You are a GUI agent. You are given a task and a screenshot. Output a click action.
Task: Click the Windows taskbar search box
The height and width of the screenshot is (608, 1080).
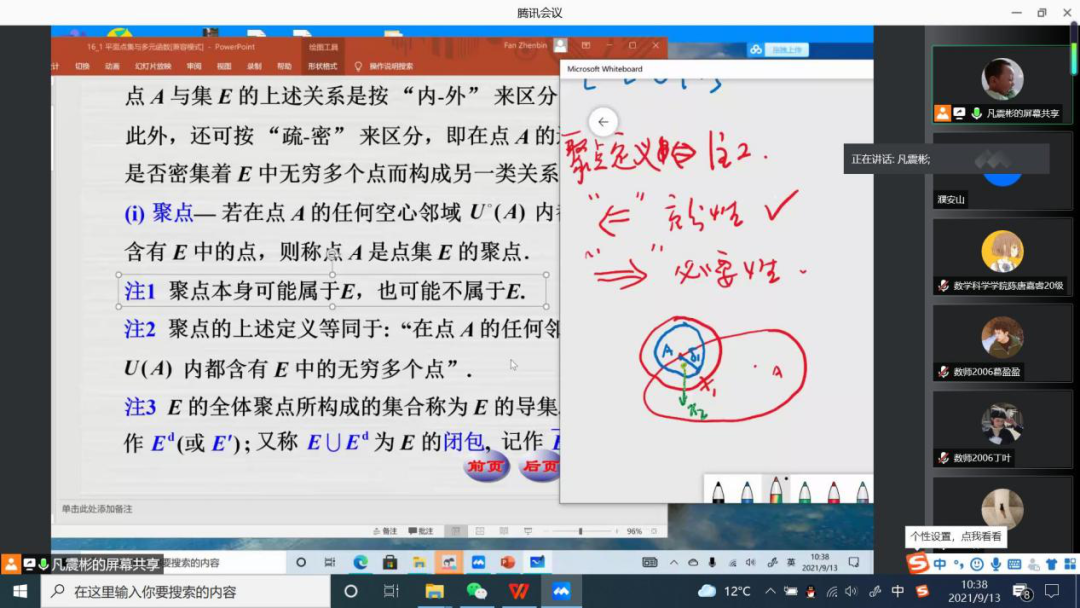click(x=186, y=591)
